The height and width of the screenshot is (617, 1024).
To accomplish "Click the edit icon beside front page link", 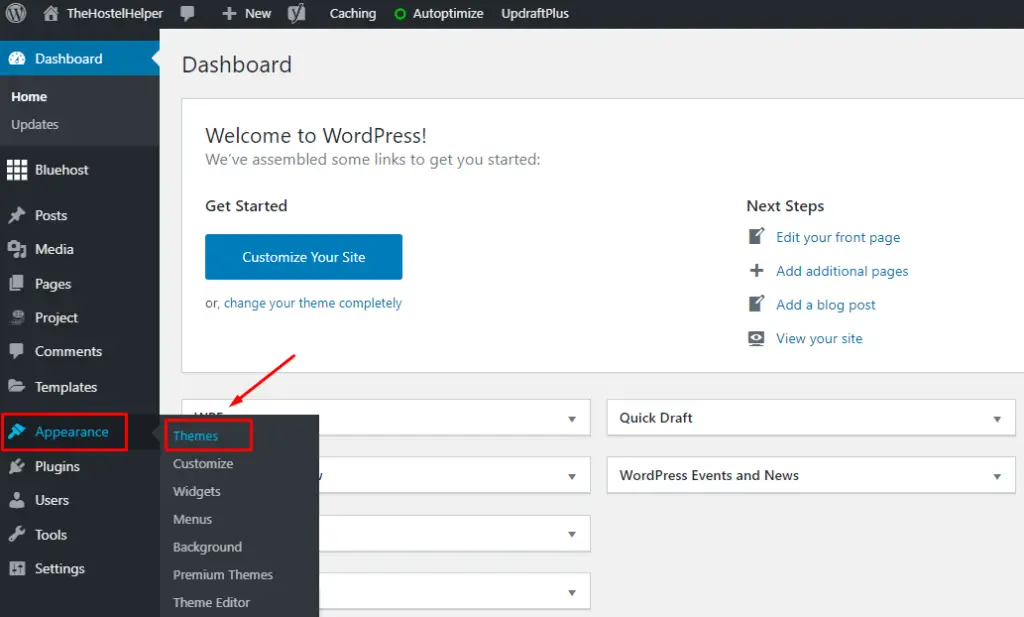I will point(756,236).
